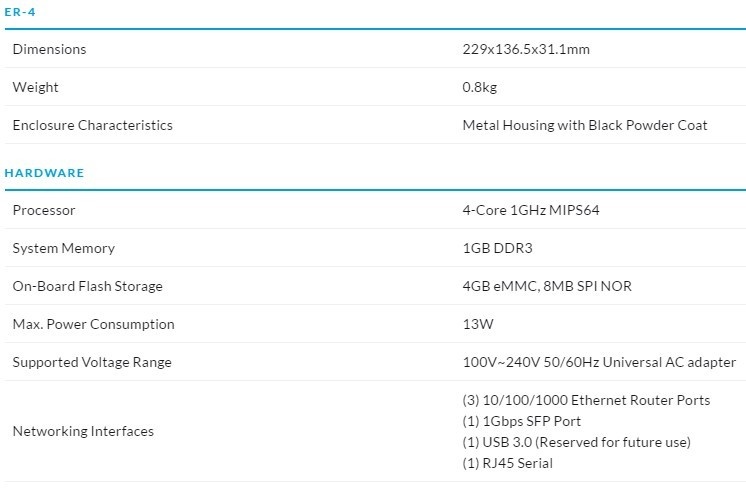Click the ER-4 section heading
Viewport: 746px width, 494px height.
[x=20, y=10]
